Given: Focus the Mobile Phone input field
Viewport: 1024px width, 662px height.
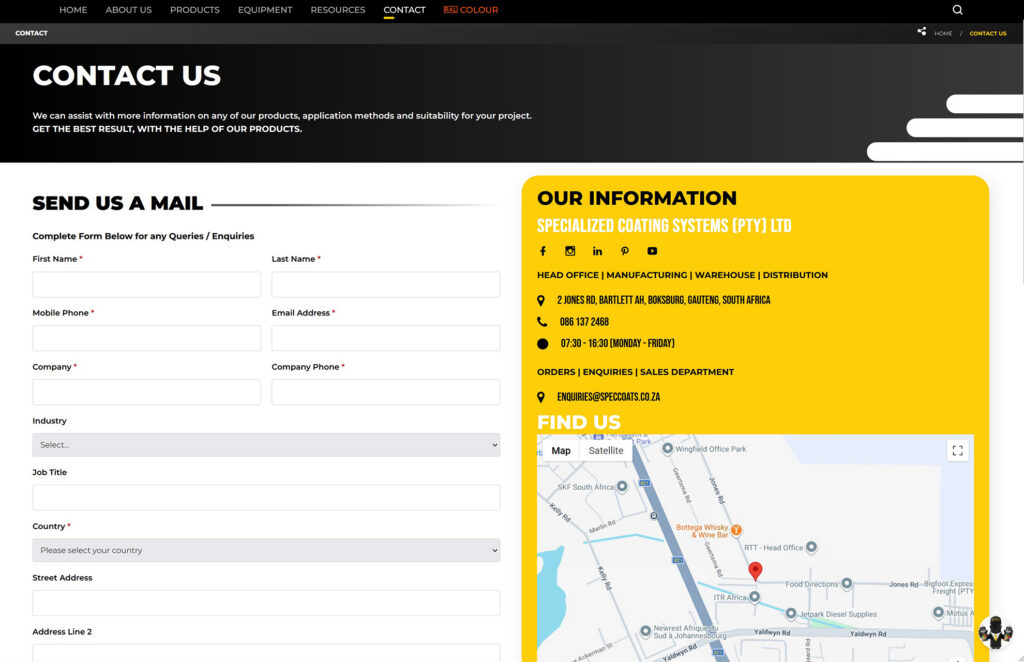Looking at the screenshot, I should [x=146, y=338].
